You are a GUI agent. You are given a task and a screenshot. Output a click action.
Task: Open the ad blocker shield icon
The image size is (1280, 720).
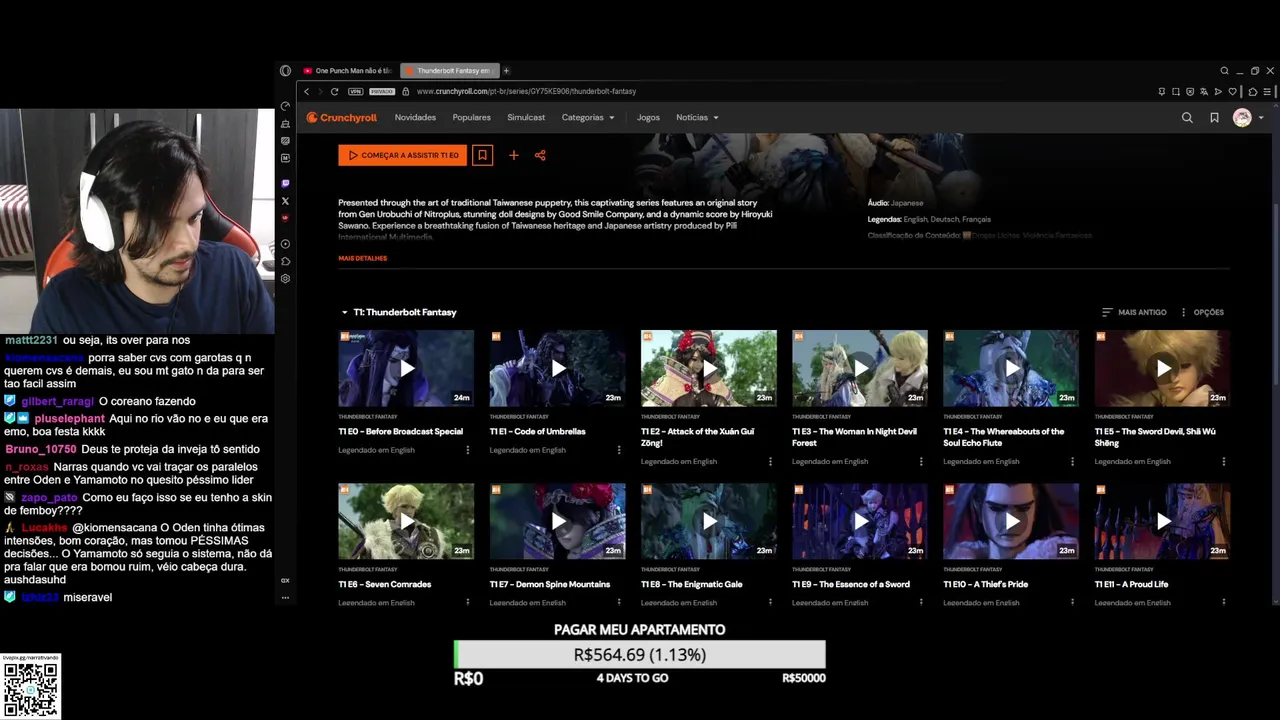tap(1190, 91)
